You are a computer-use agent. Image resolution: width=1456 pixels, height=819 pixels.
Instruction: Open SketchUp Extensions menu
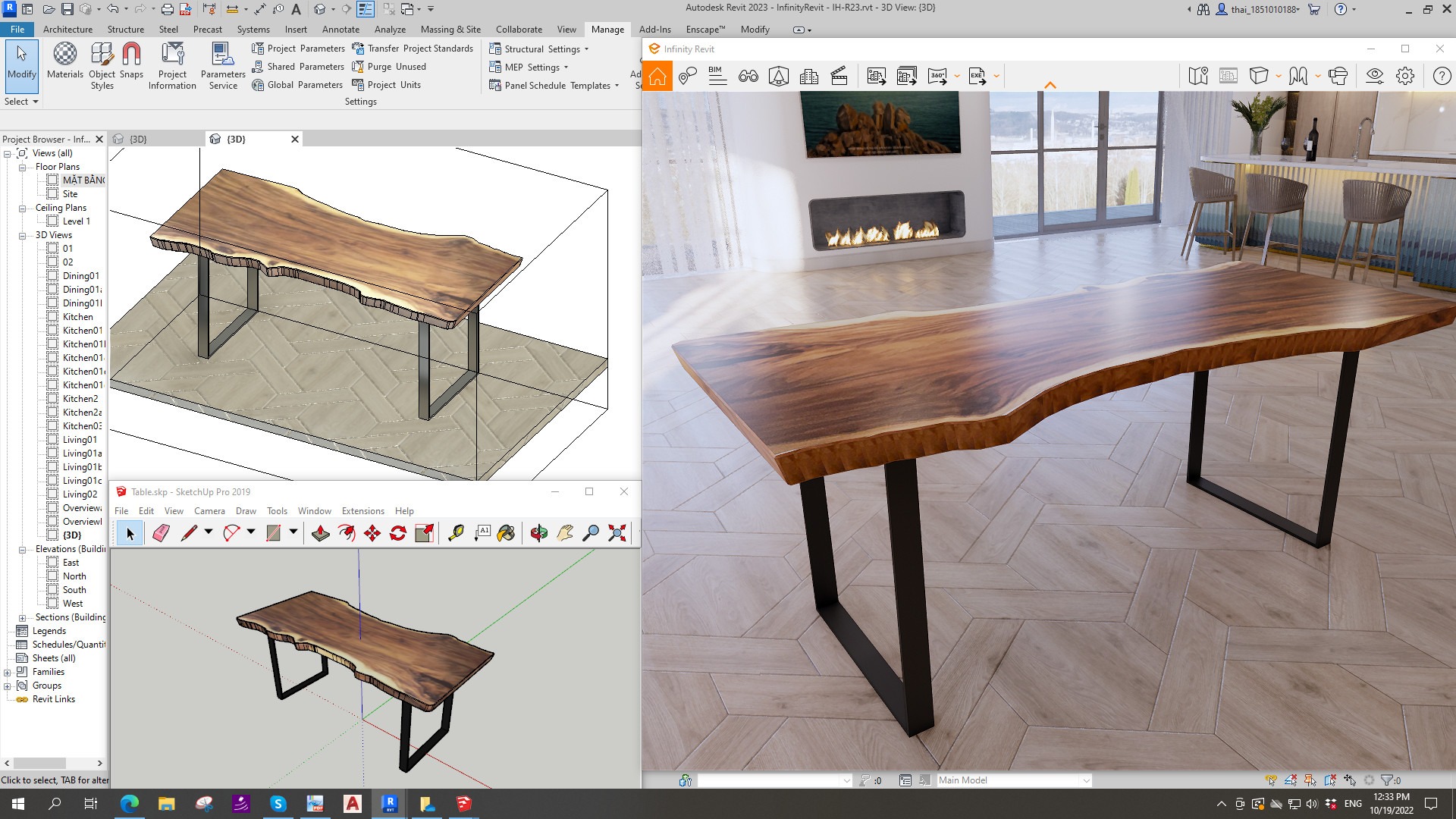click(362, 511)
